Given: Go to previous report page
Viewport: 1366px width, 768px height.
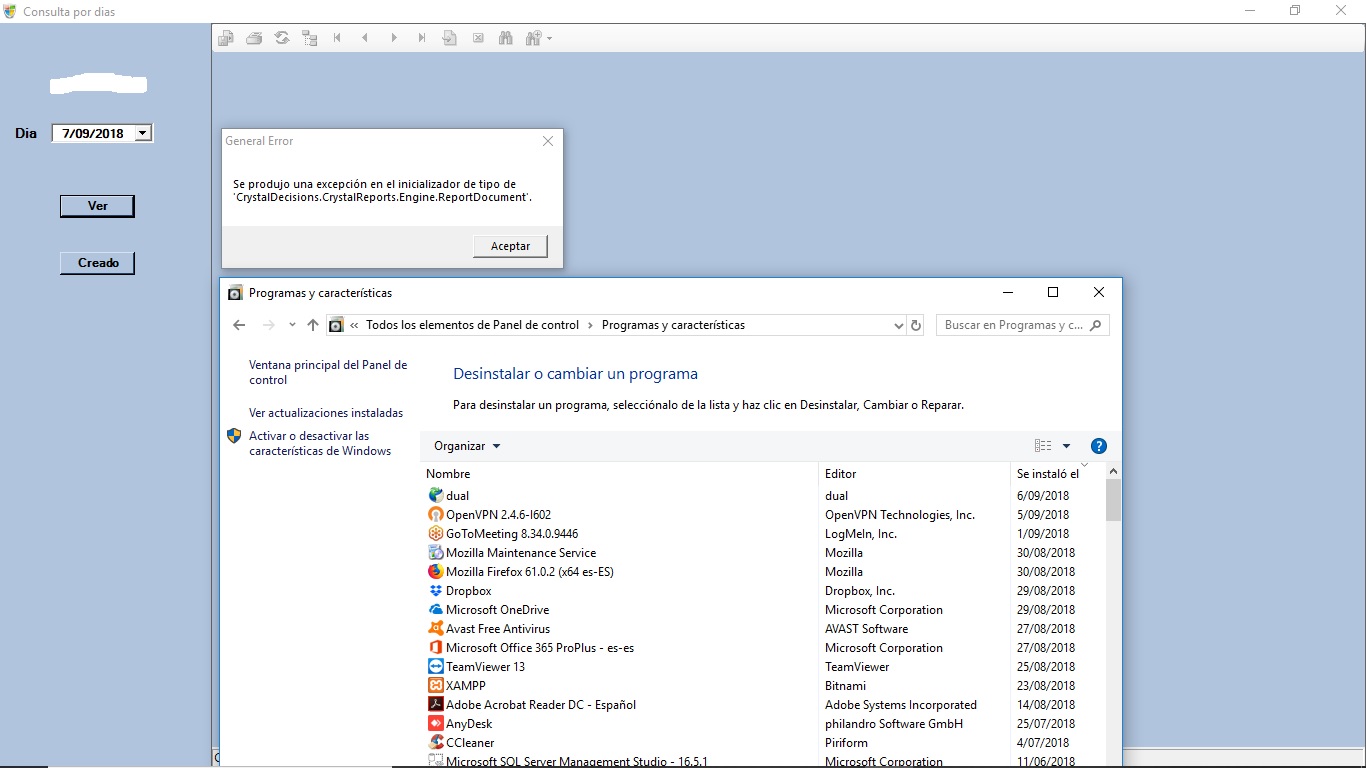Looking at the screenshot, I should [x=366, y=38].
